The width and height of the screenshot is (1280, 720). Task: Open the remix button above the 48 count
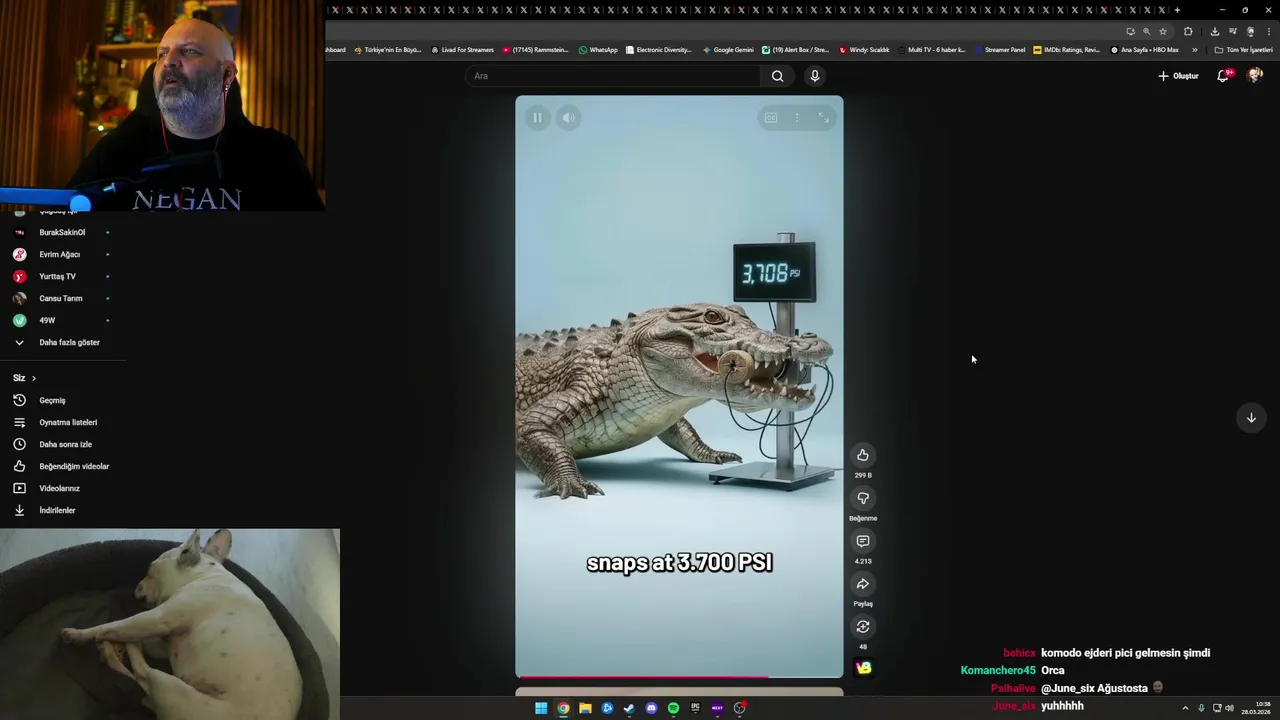[863, 627]
